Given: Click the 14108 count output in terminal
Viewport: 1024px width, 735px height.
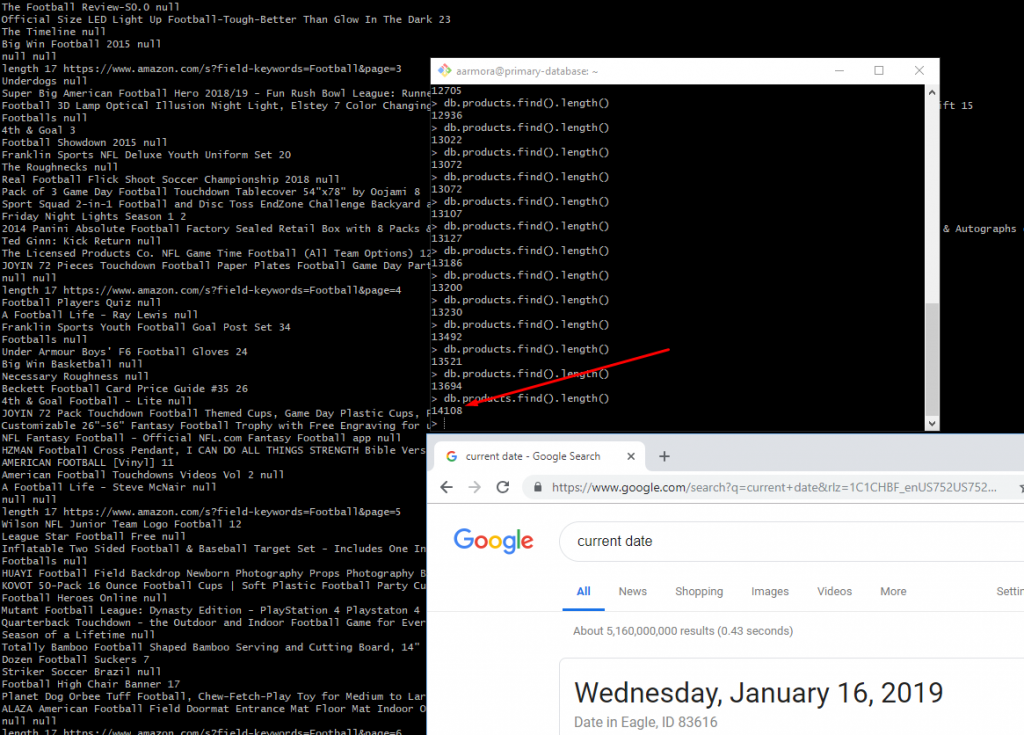Looking at the screenshot, I should pyautogui.click(x=447, y=411).
